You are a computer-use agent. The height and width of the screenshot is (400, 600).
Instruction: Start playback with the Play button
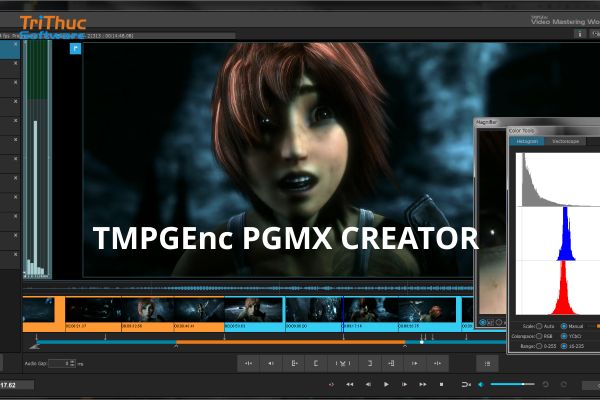[x=386, y=384]
